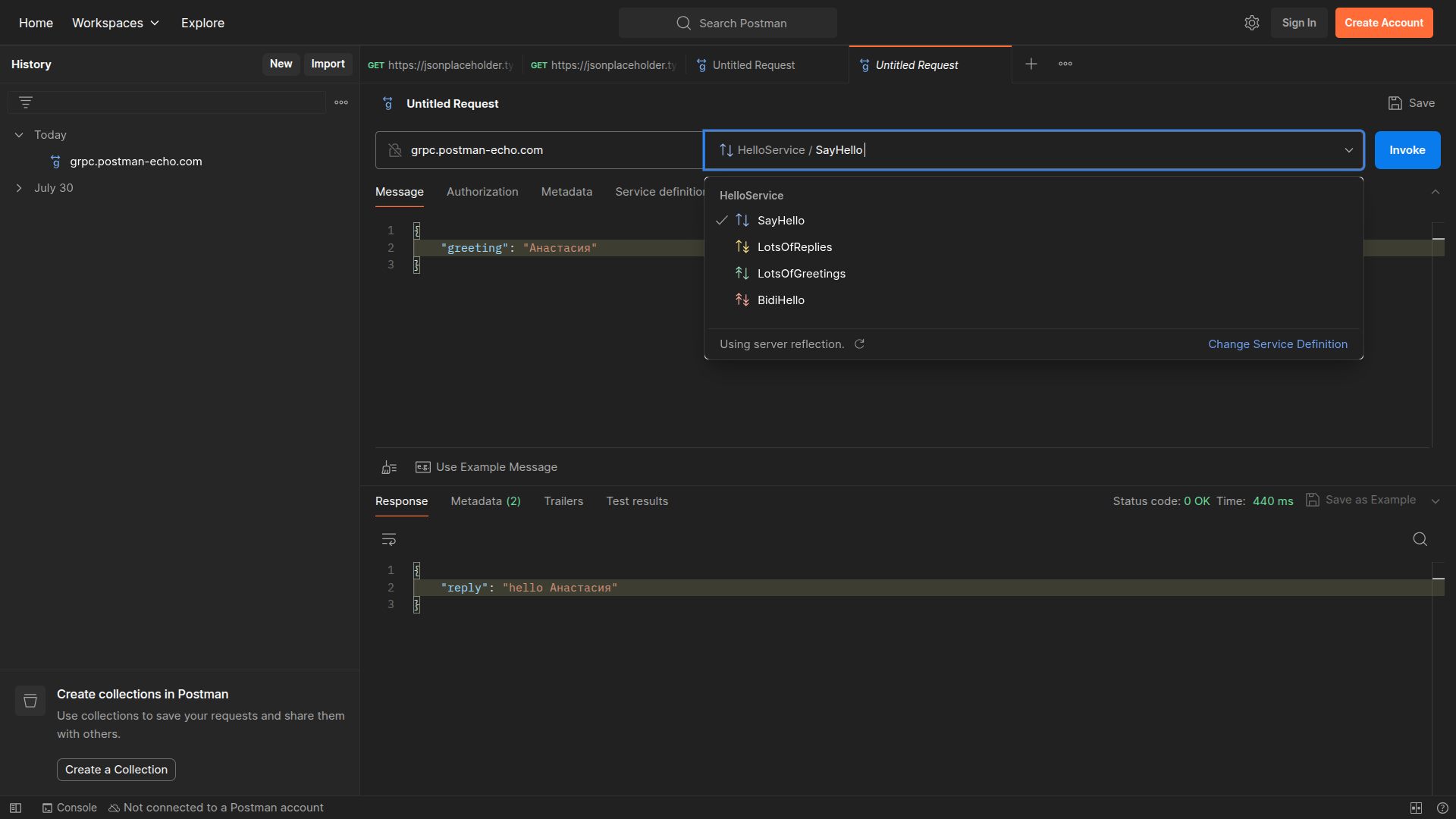Expand the Workspaces dropdown
Image resolution: width=1456 pixels, height=819 pixels.
pyautogui.click(x=116, y=23)
